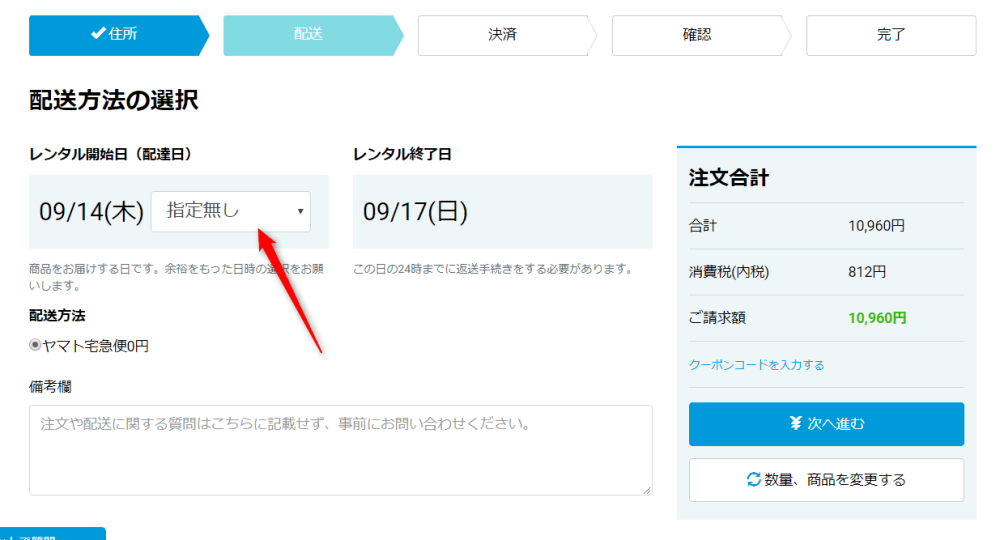
Task: Click the refresh icon beside 数量、商品を変更する
Action: point(754,479)
